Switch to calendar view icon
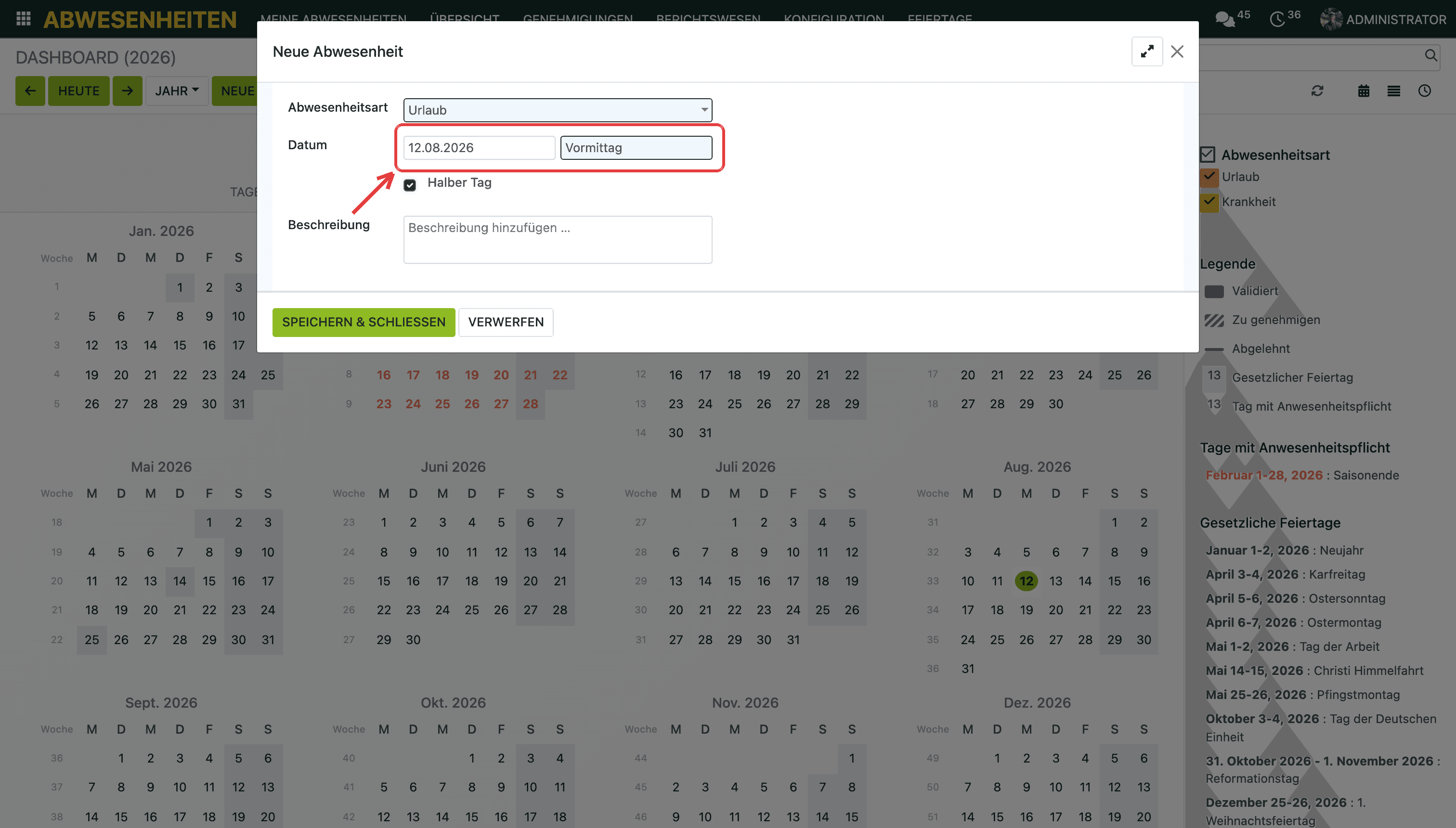 [1363, 91]
